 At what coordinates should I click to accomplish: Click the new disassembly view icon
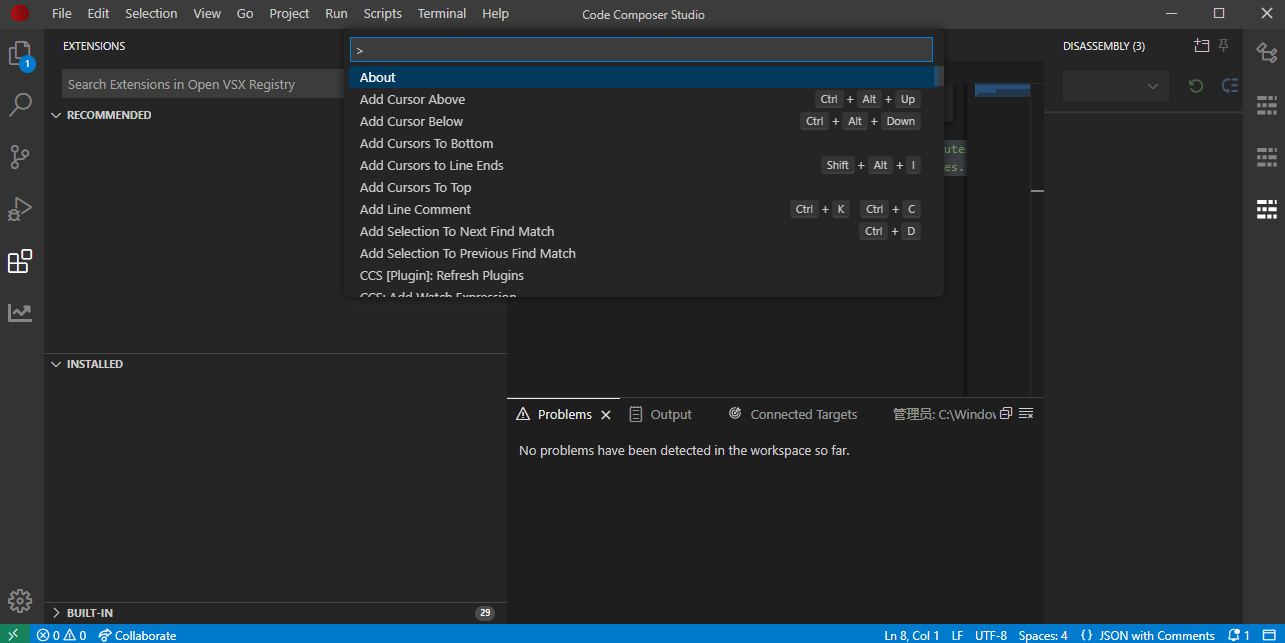coord(1201,46)
